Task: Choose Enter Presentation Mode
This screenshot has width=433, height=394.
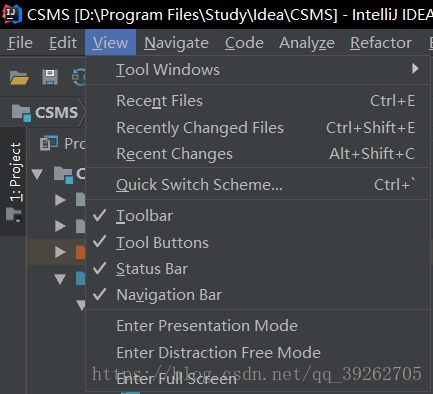Action: pos(258,326)
